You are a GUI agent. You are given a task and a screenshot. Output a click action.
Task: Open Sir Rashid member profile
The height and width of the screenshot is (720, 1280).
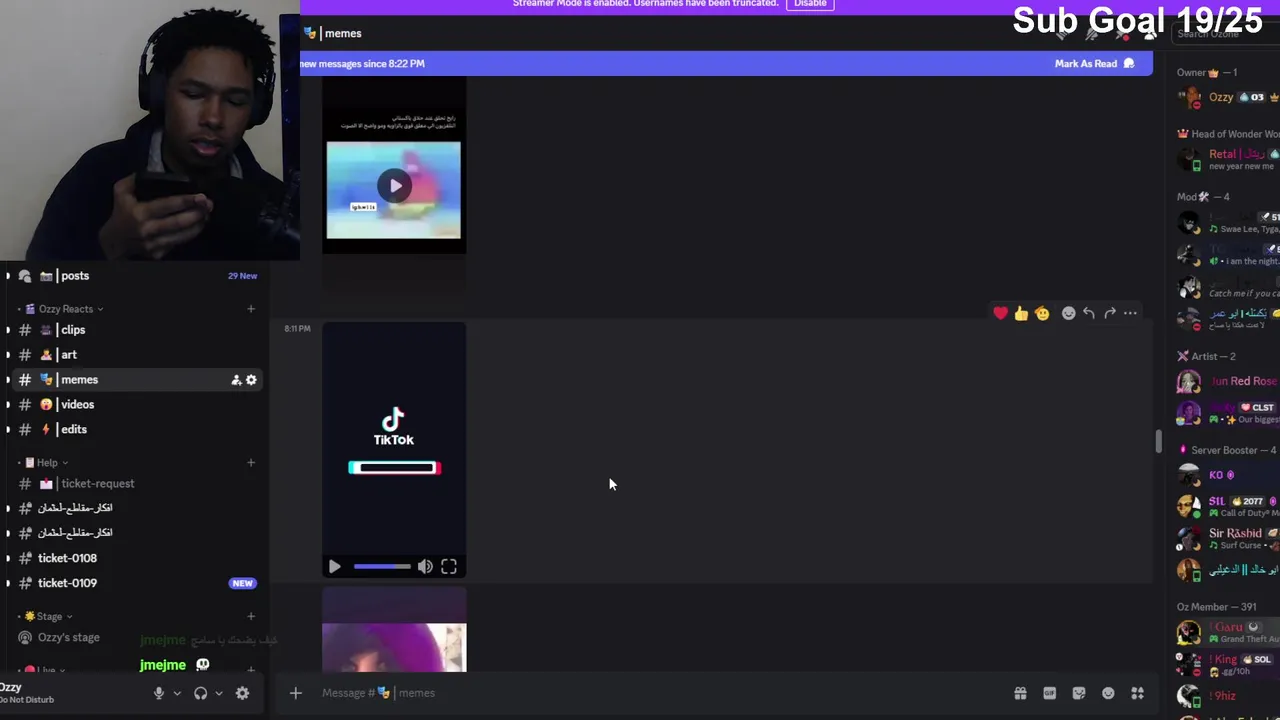[1226, 539]
